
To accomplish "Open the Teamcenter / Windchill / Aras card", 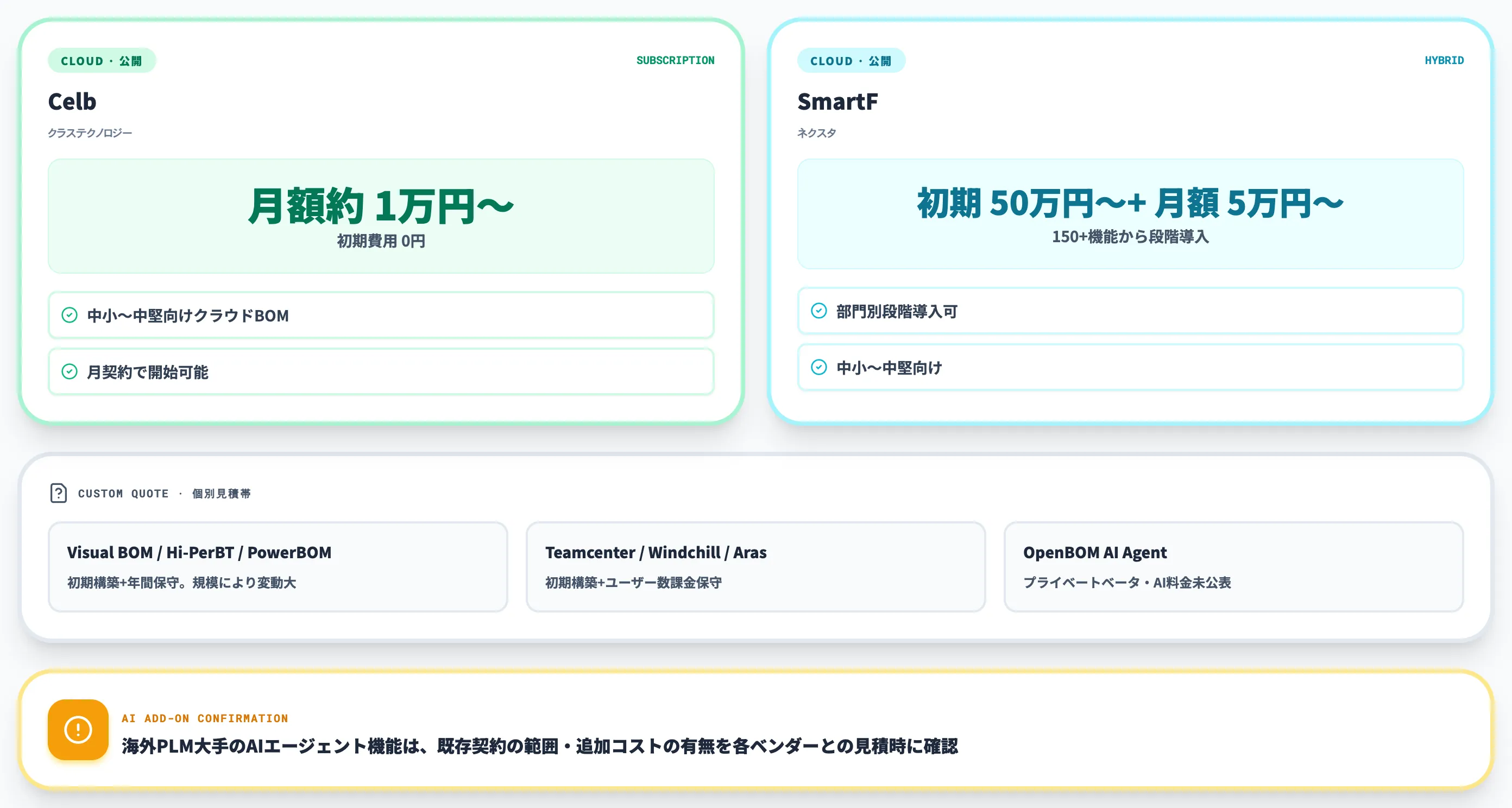I will (755, 567).
